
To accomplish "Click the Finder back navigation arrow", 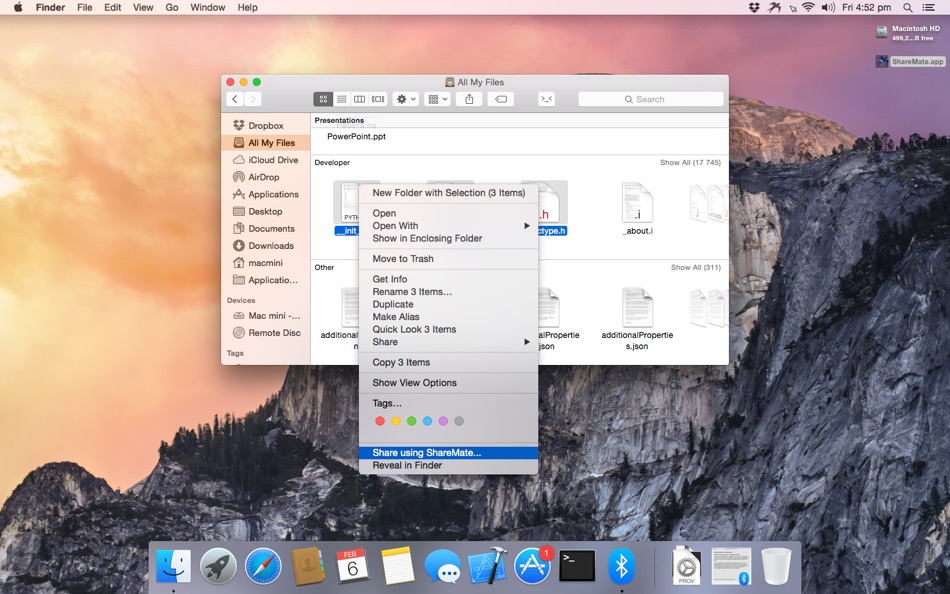I will [x=235, y=99].
